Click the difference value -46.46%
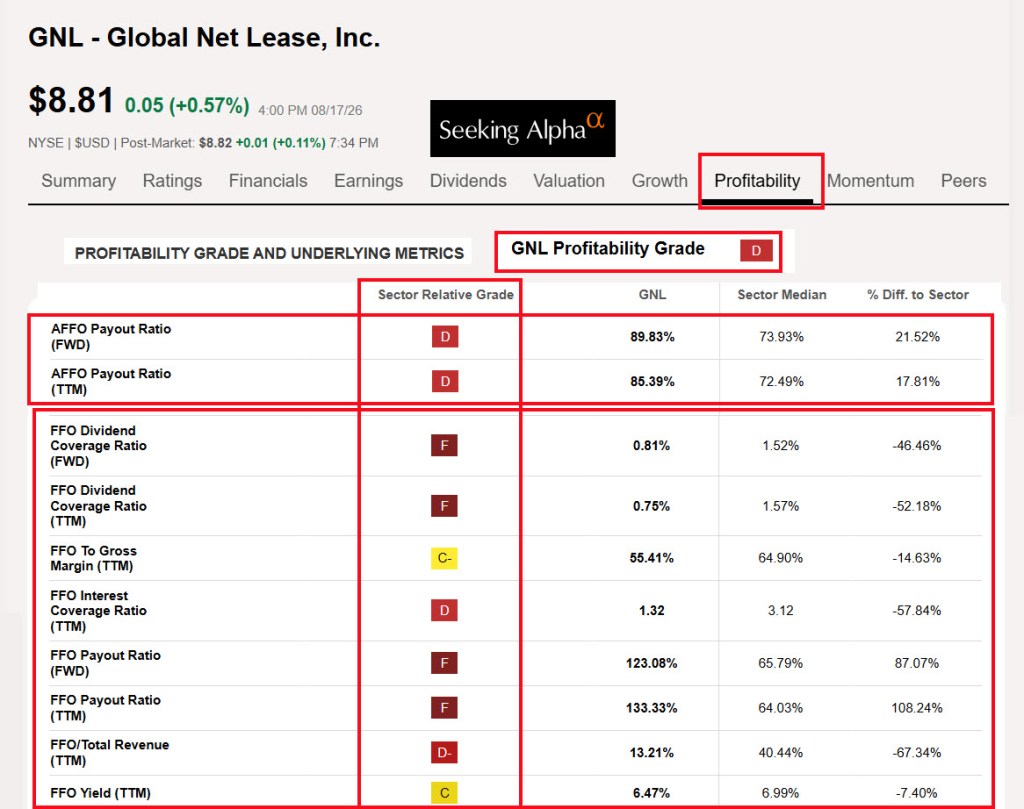Viewport: 1024px width, 809px height. [x=917, y=446]
